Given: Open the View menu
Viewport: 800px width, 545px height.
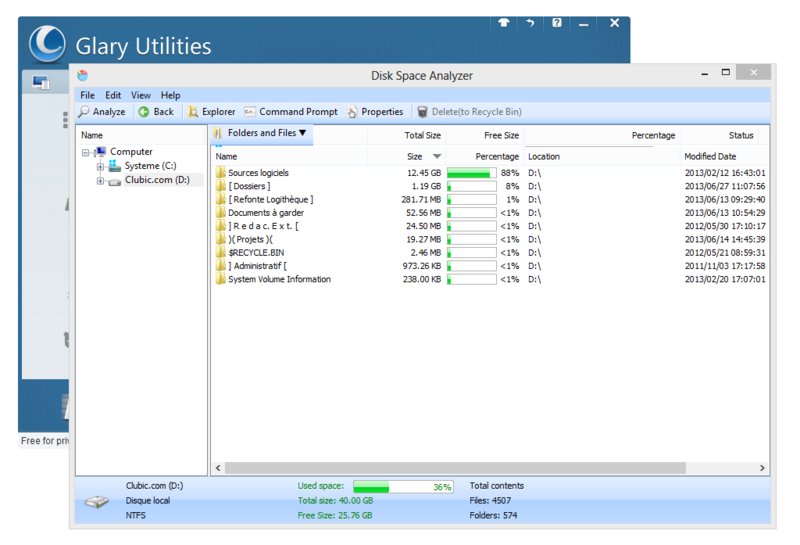Looking at the screenshot, I should point(141,95).
